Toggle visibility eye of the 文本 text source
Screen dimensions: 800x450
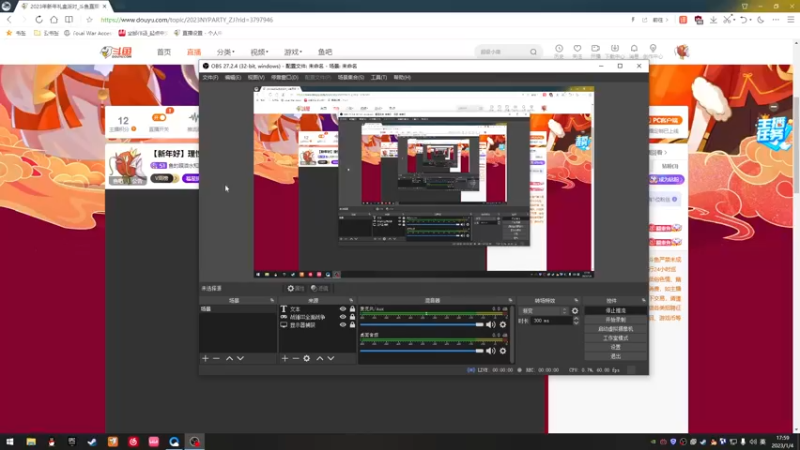point(343,309)
